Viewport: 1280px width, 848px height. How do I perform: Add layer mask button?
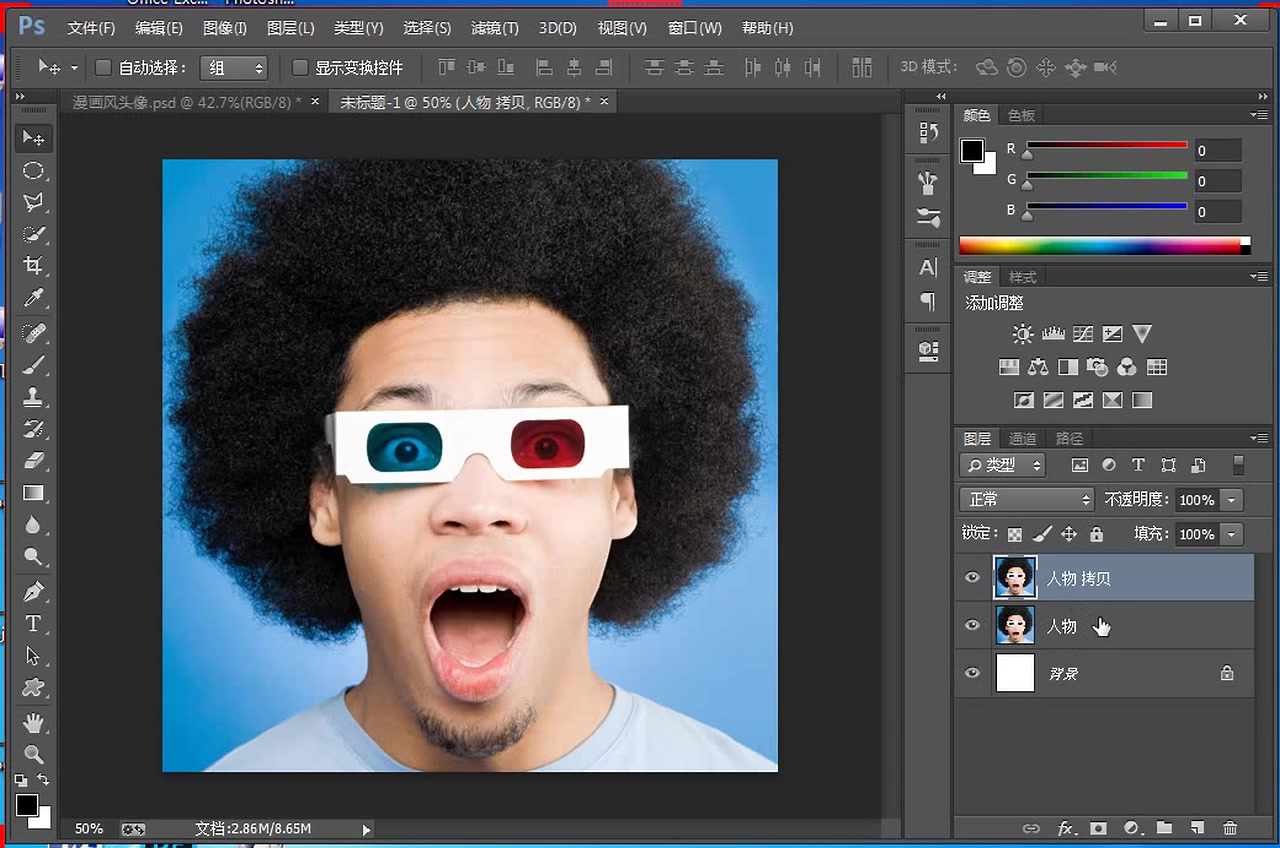(1098, 828)
